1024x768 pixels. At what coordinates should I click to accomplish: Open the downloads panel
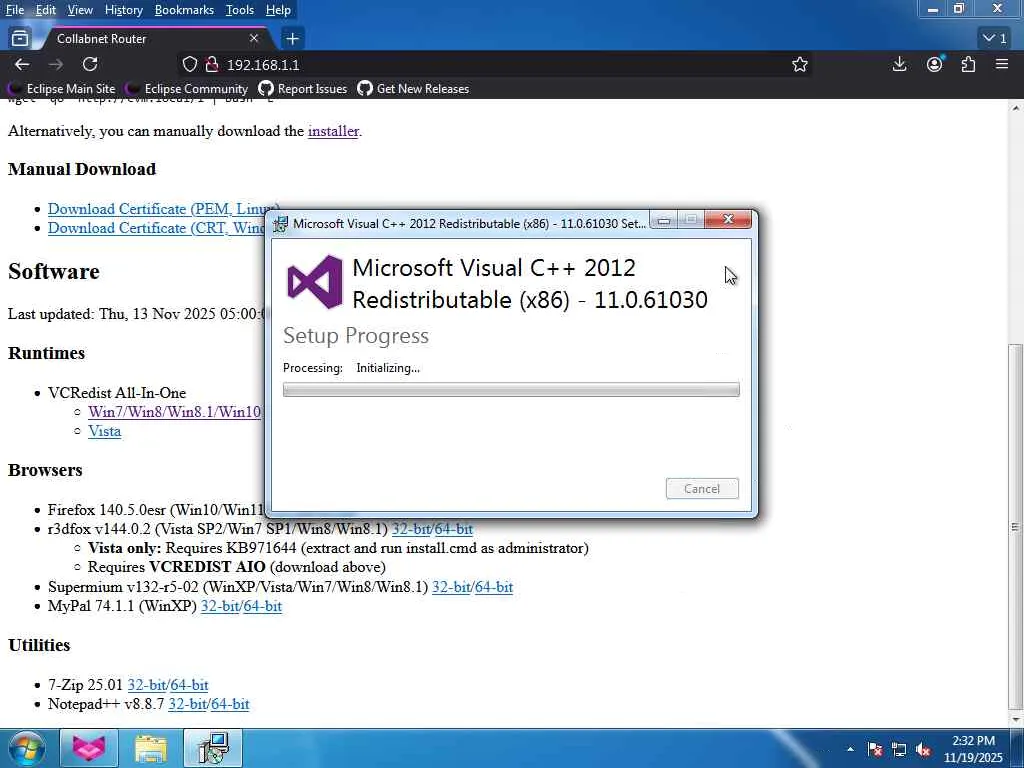point(899,64)
